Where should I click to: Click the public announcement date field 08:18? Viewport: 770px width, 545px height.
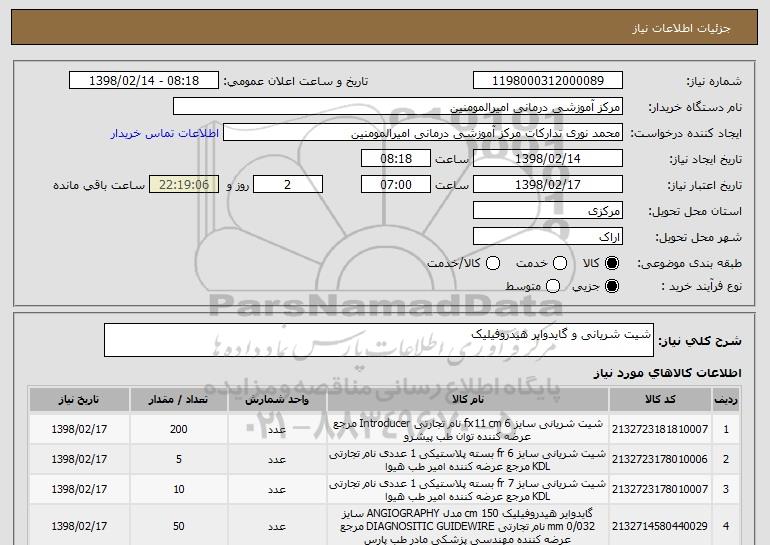pyautogui.click(x=144, y=80)
